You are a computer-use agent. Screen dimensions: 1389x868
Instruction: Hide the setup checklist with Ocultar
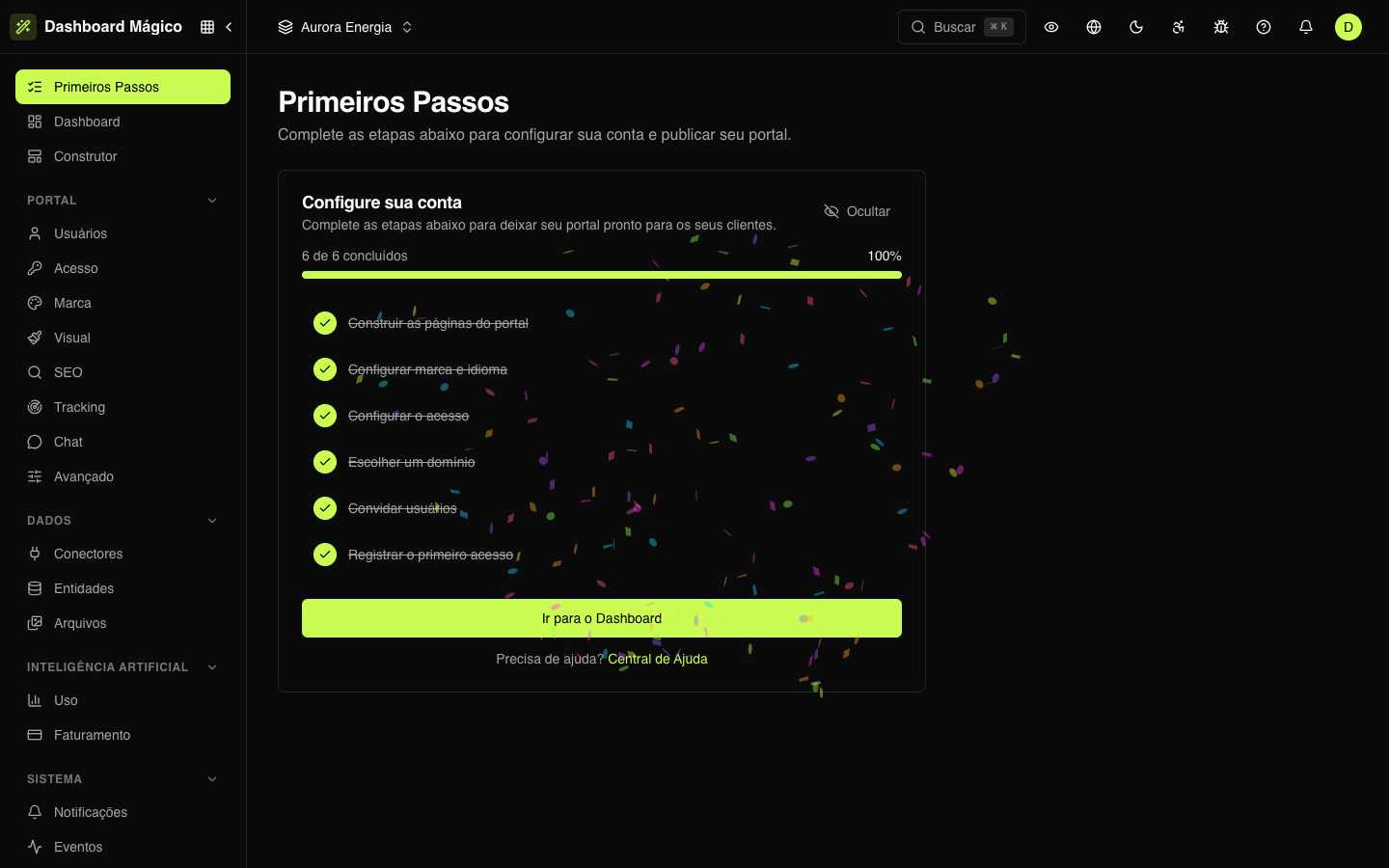click(858, 211)
